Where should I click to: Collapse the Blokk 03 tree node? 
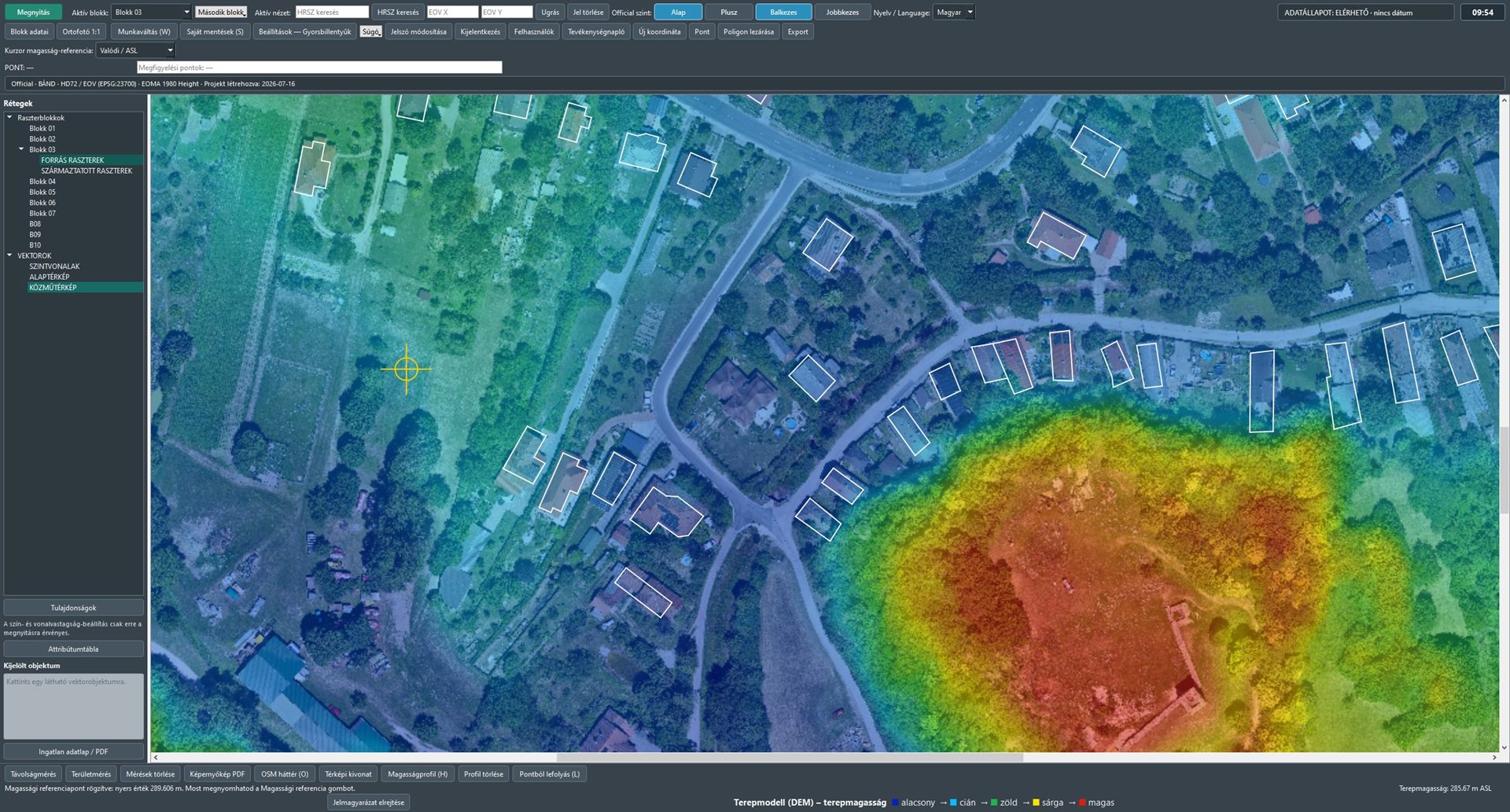click(x=21, y=149)
